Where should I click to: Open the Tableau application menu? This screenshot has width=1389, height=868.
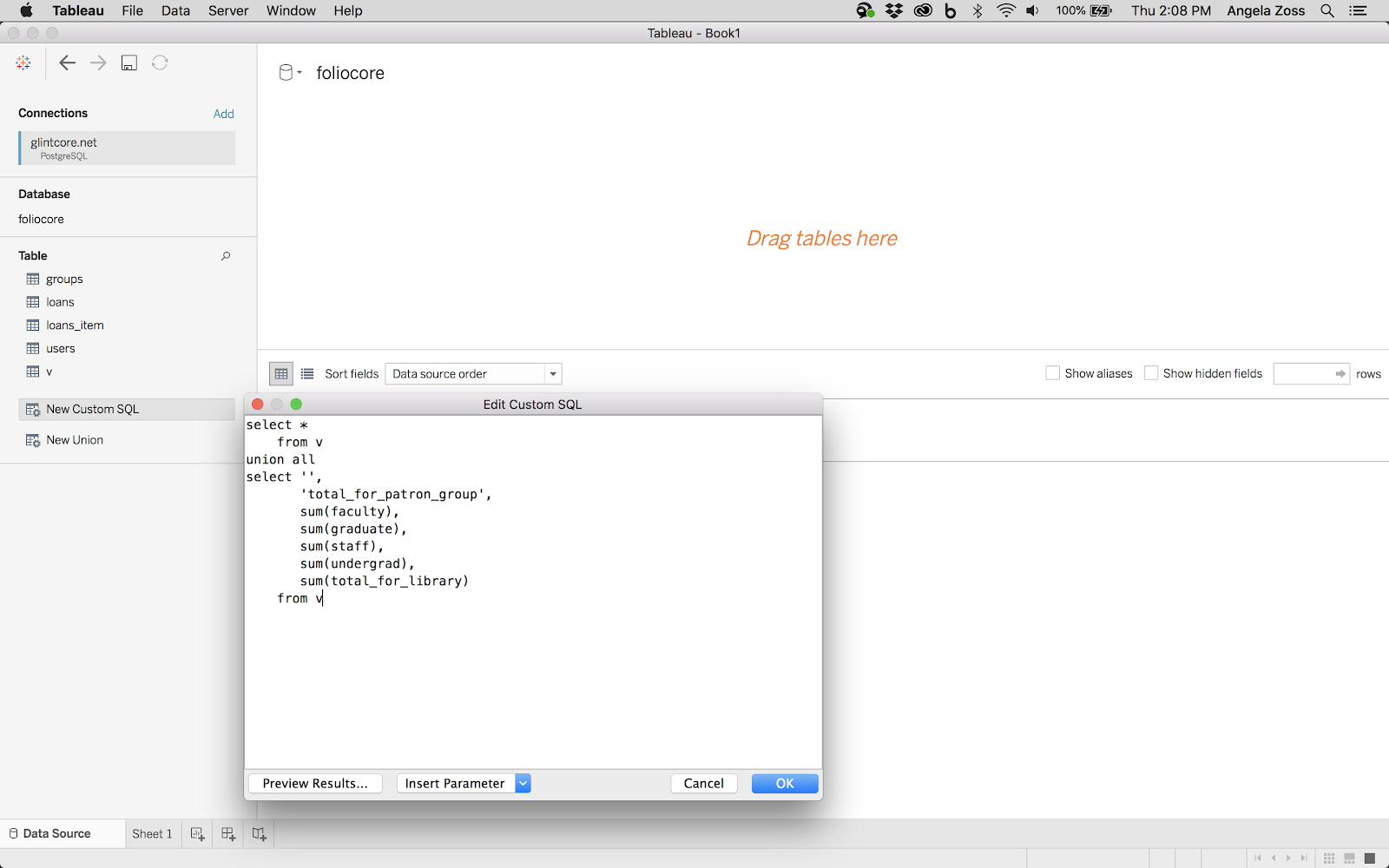coord(78,10)
